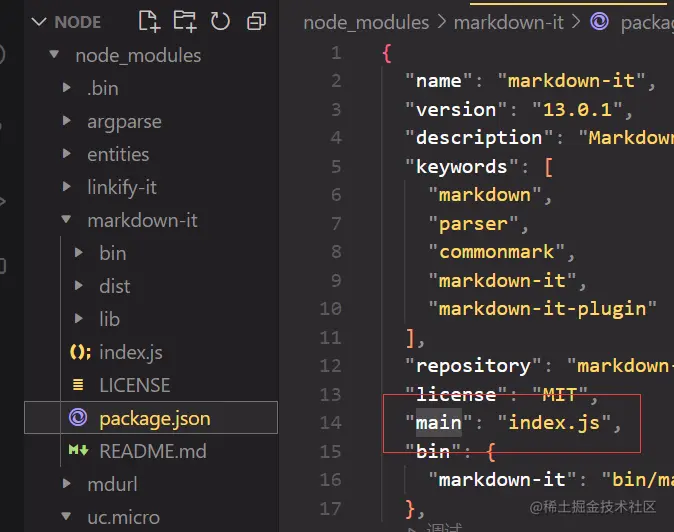The image size is (674, 532).
Task: Expand the argparse folder arrow
Action: point(67,120)
